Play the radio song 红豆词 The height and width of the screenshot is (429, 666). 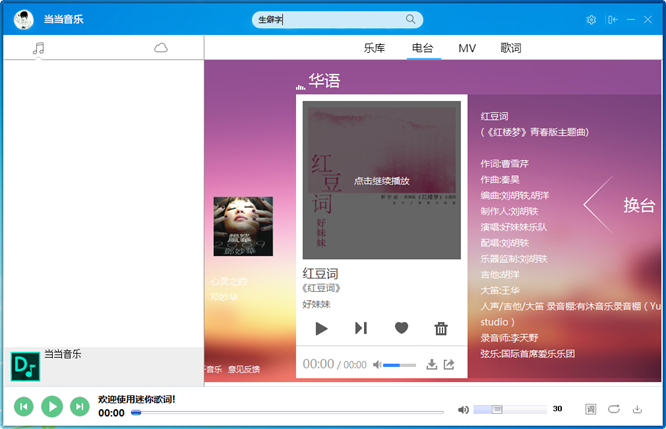coord(322,328)
